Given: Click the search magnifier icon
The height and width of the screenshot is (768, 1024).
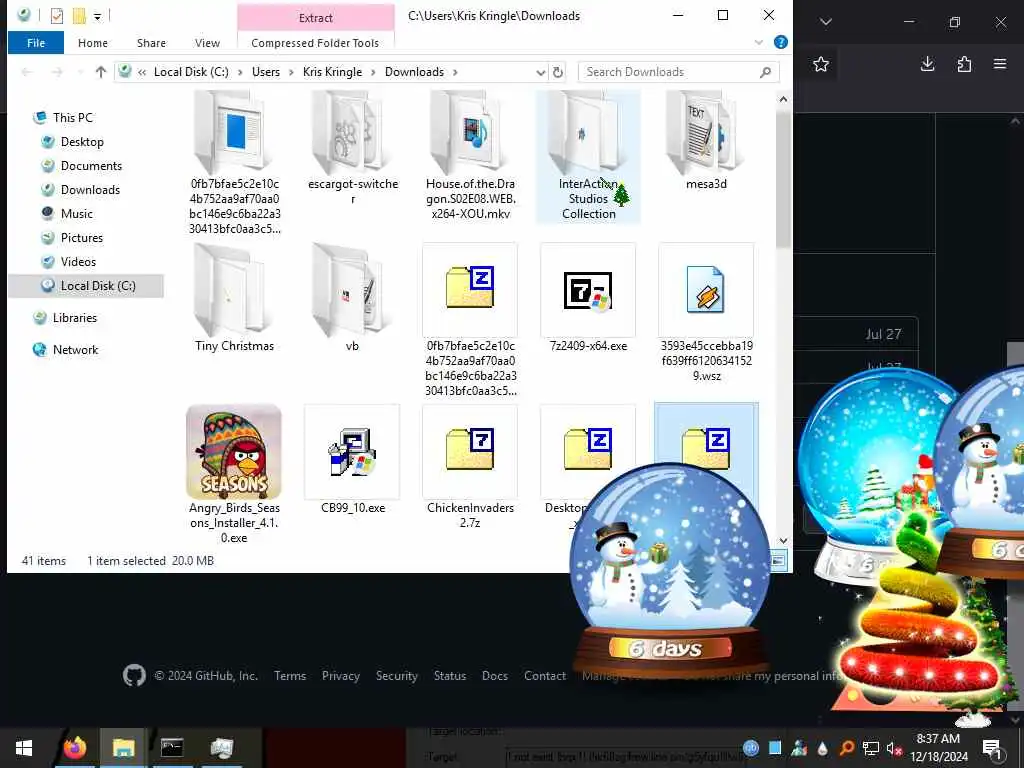Looking at the screenshot, I should 765,72.
